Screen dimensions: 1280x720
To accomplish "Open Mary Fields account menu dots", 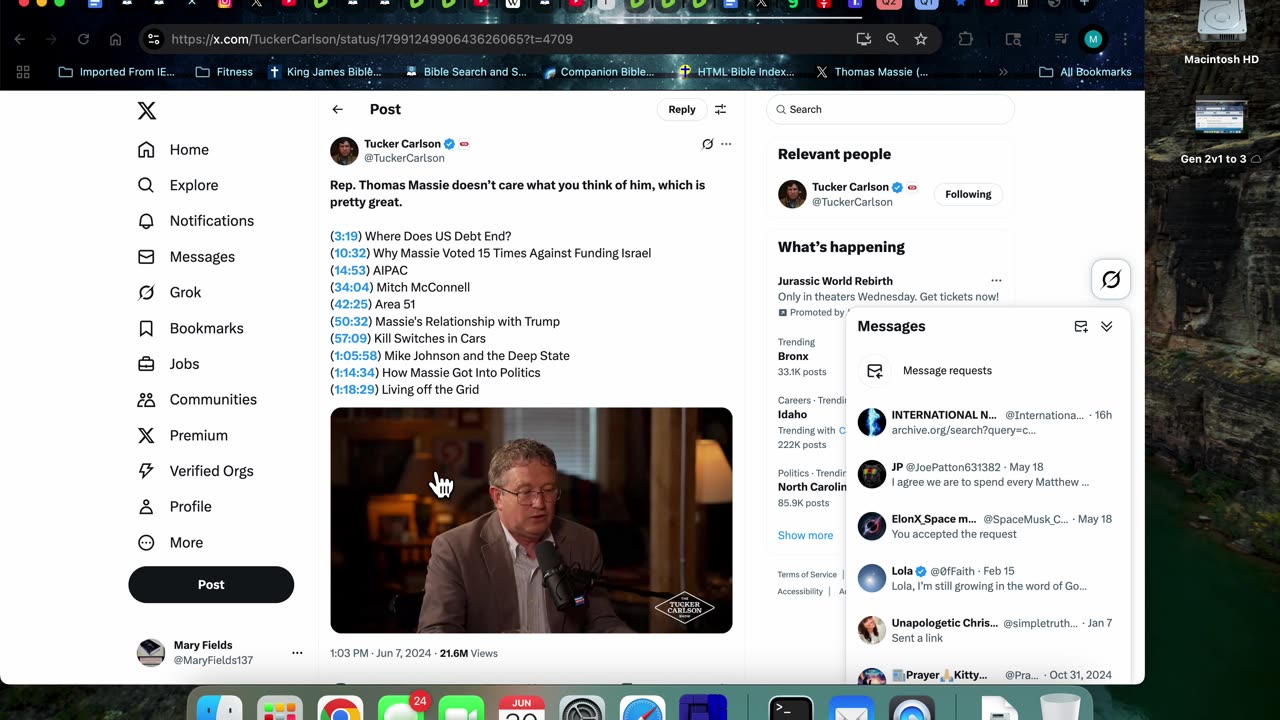I will coord(297,653).
